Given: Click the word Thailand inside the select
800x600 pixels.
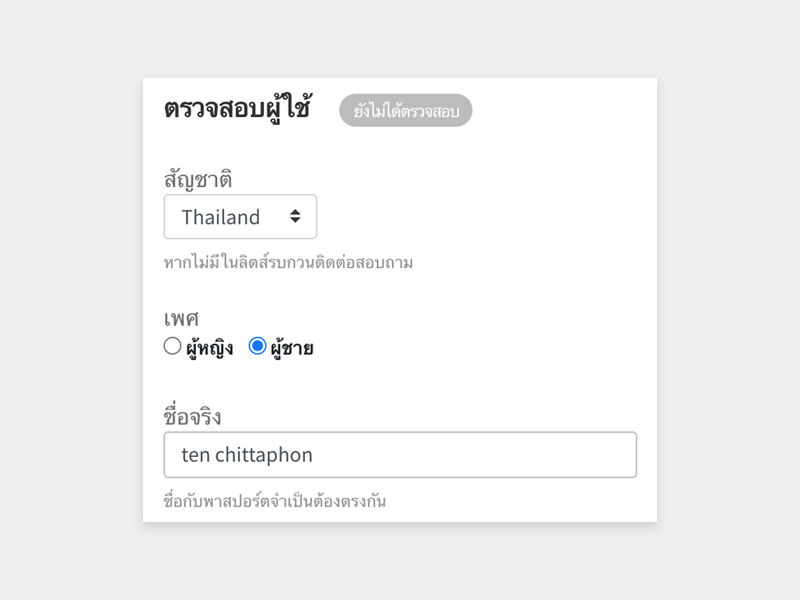Looking at the screenshot, I should point(221,217).
